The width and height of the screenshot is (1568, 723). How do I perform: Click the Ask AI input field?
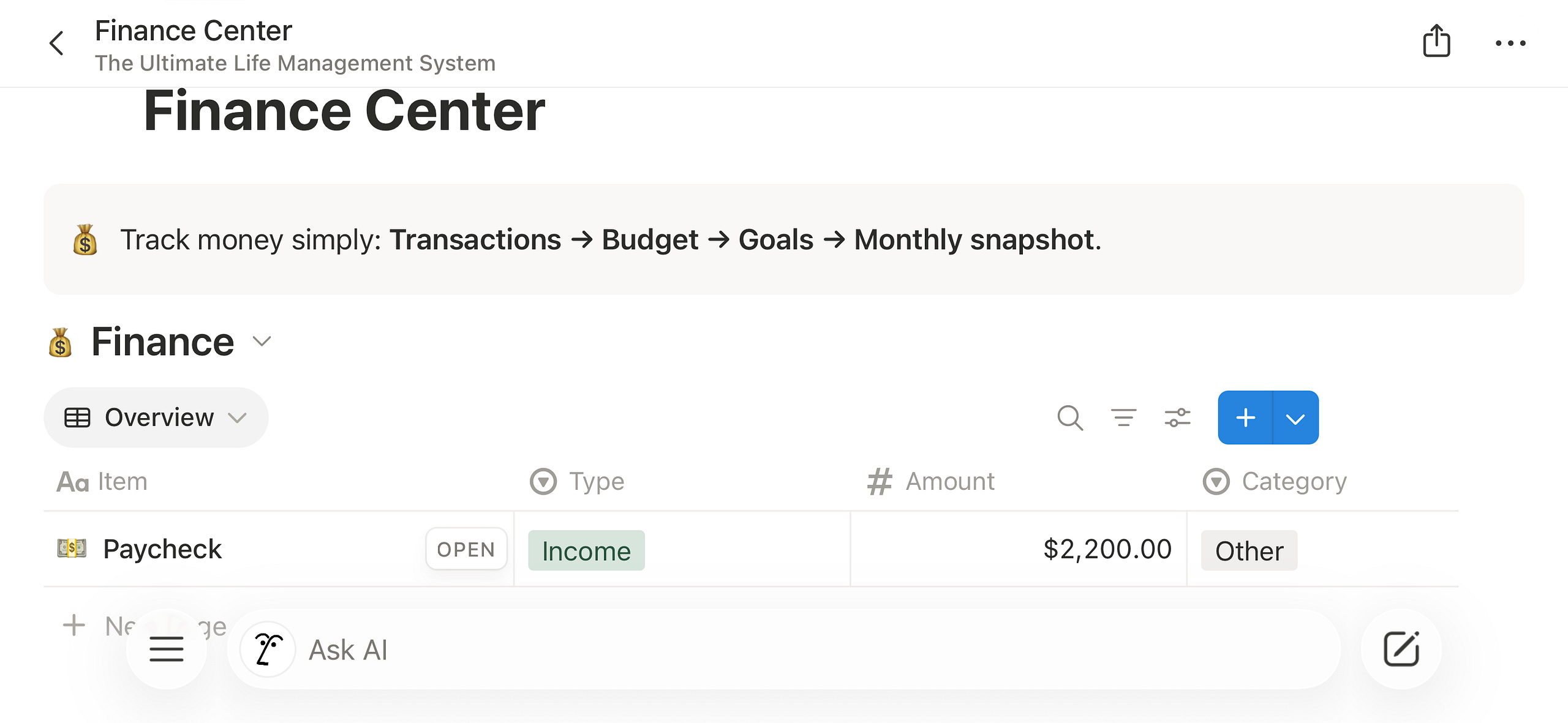point(784,650)
